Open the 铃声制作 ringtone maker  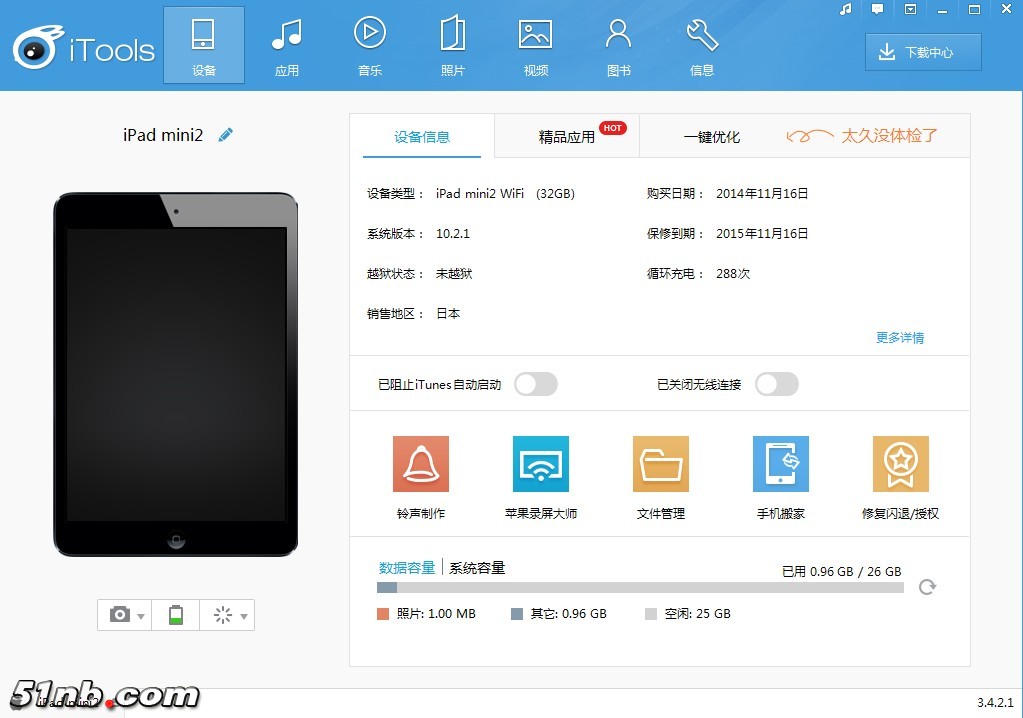pyautogui.click(x=421, y=465)
